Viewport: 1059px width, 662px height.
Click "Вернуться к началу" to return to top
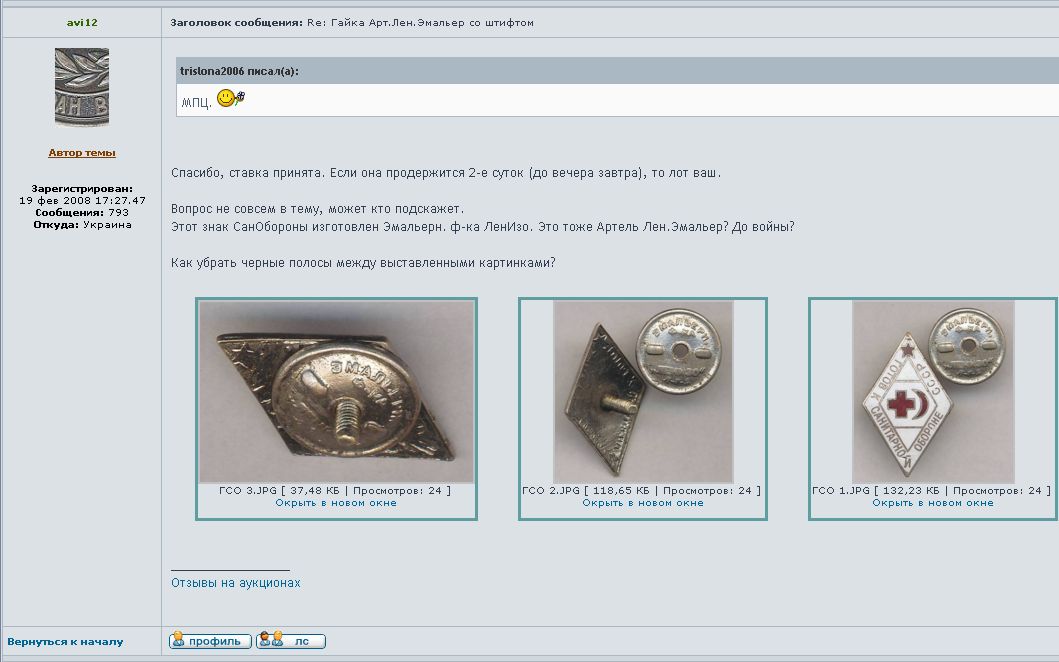(65, 641)
